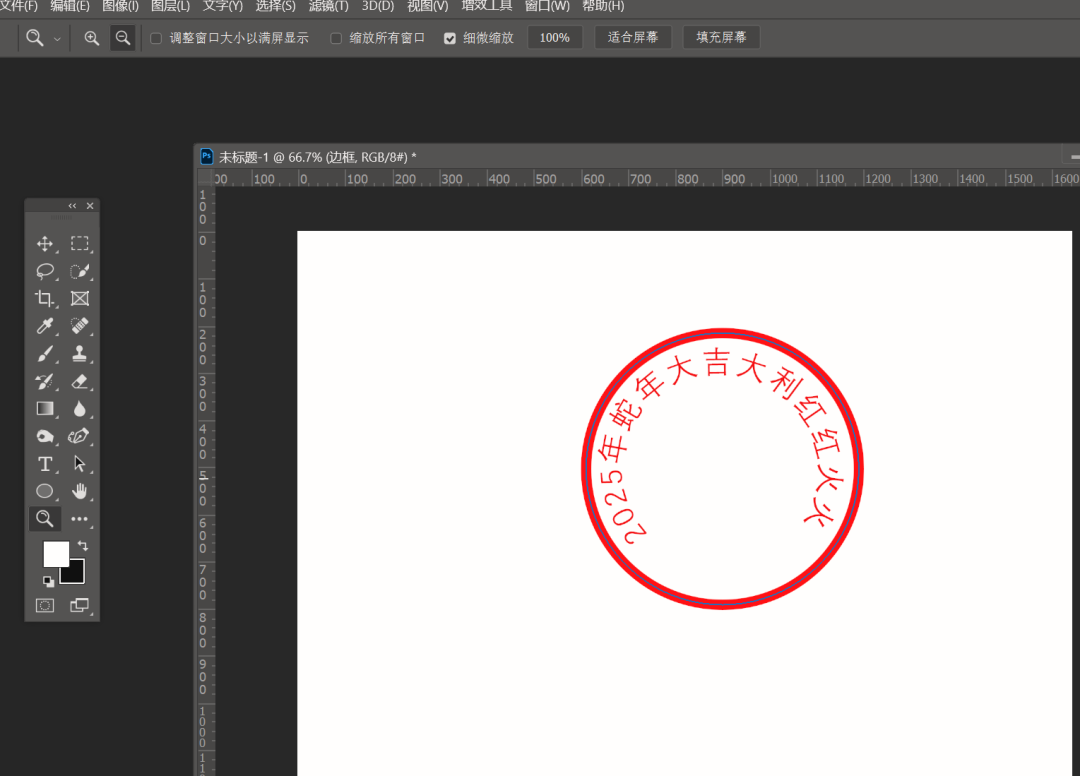Click the zoom in magnifier in options bar
The height and width of the screenshot is (776, 1080).
92,38
